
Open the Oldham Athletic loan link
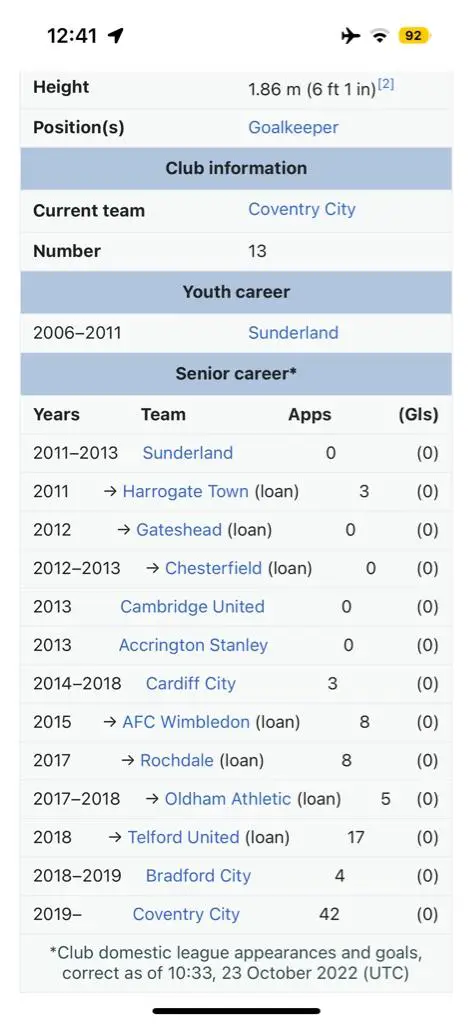pyautogui.click(x=228, y=799)
